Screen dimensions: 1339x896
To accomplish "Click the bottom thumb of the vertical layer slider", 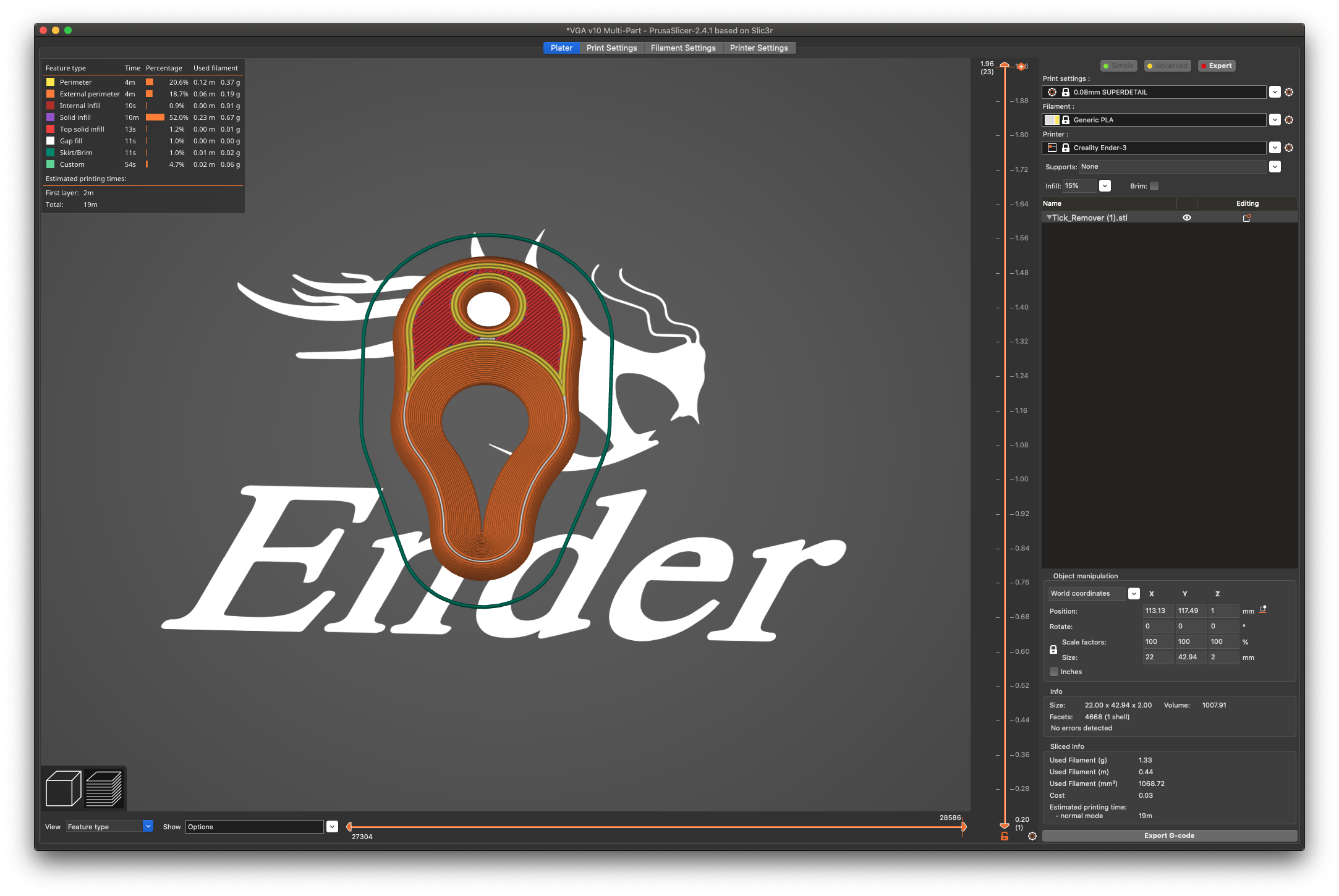I will click(x=1005, y=826).
